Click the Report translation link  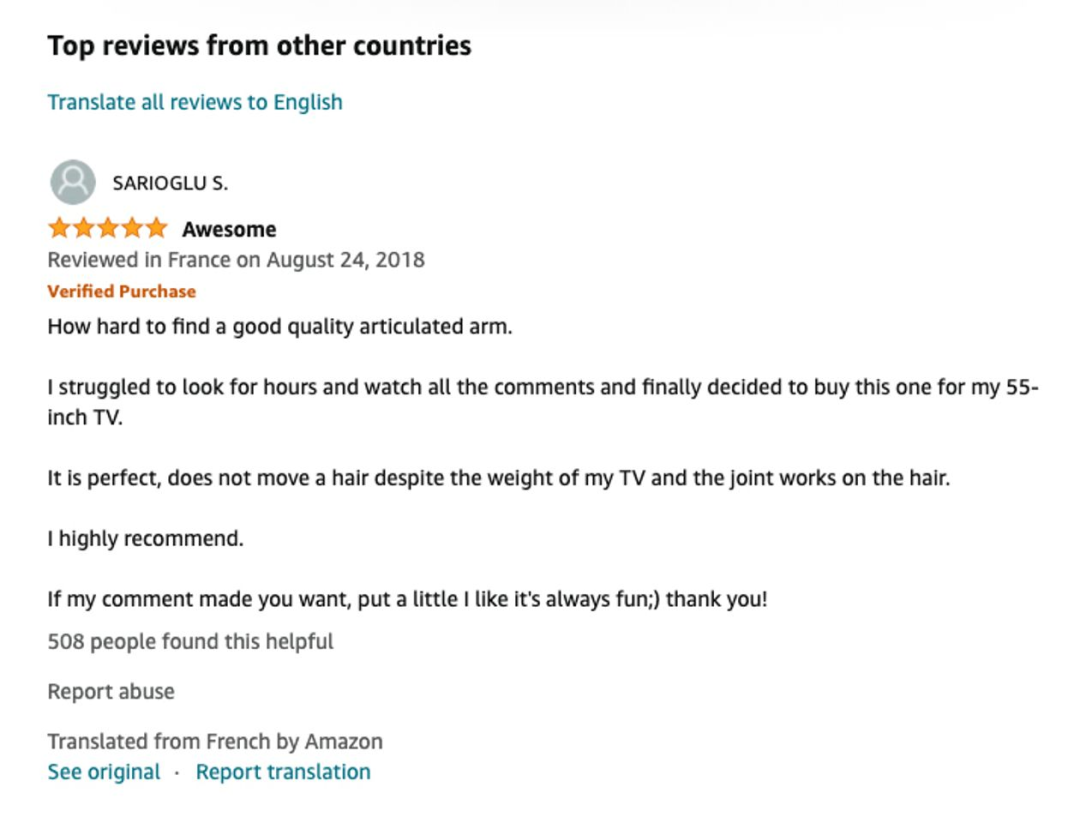pos(283,772)
